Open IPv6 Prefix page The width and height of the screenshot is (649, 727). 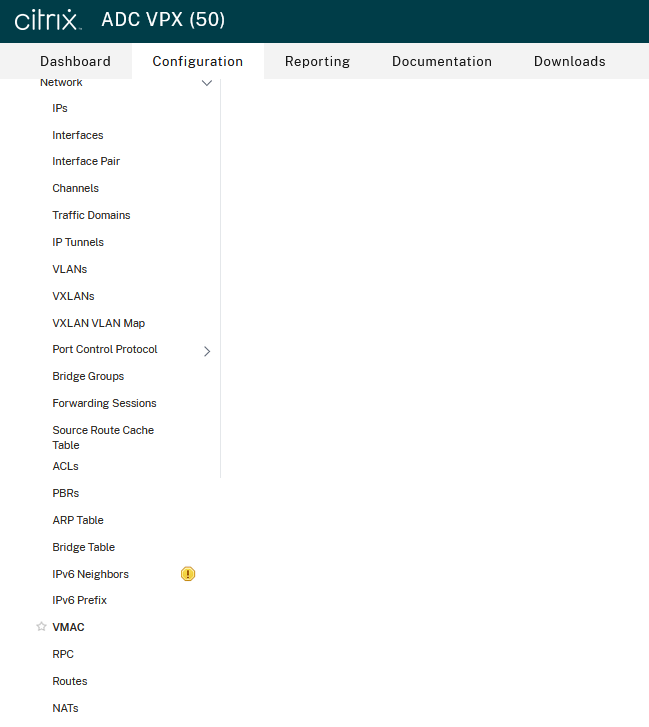80,600
